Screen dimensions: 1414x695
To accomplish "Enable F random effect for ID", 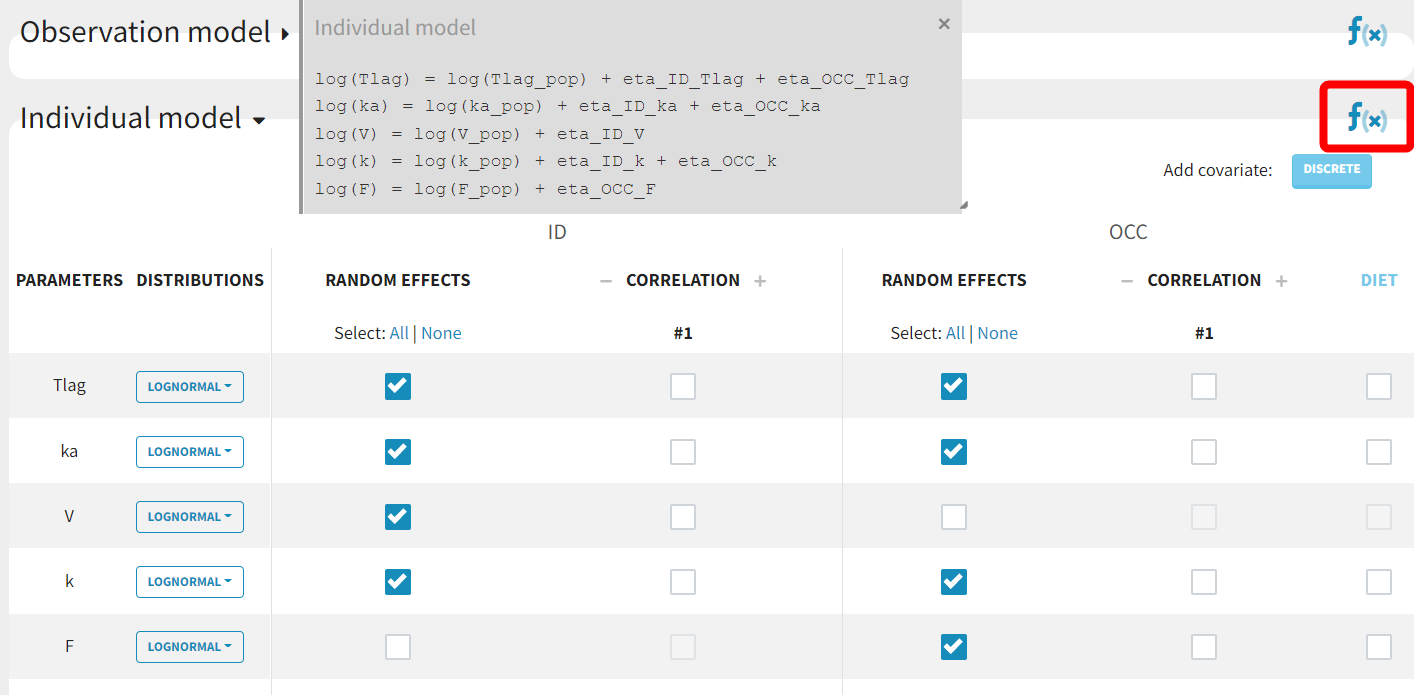I will pos(398,646).
